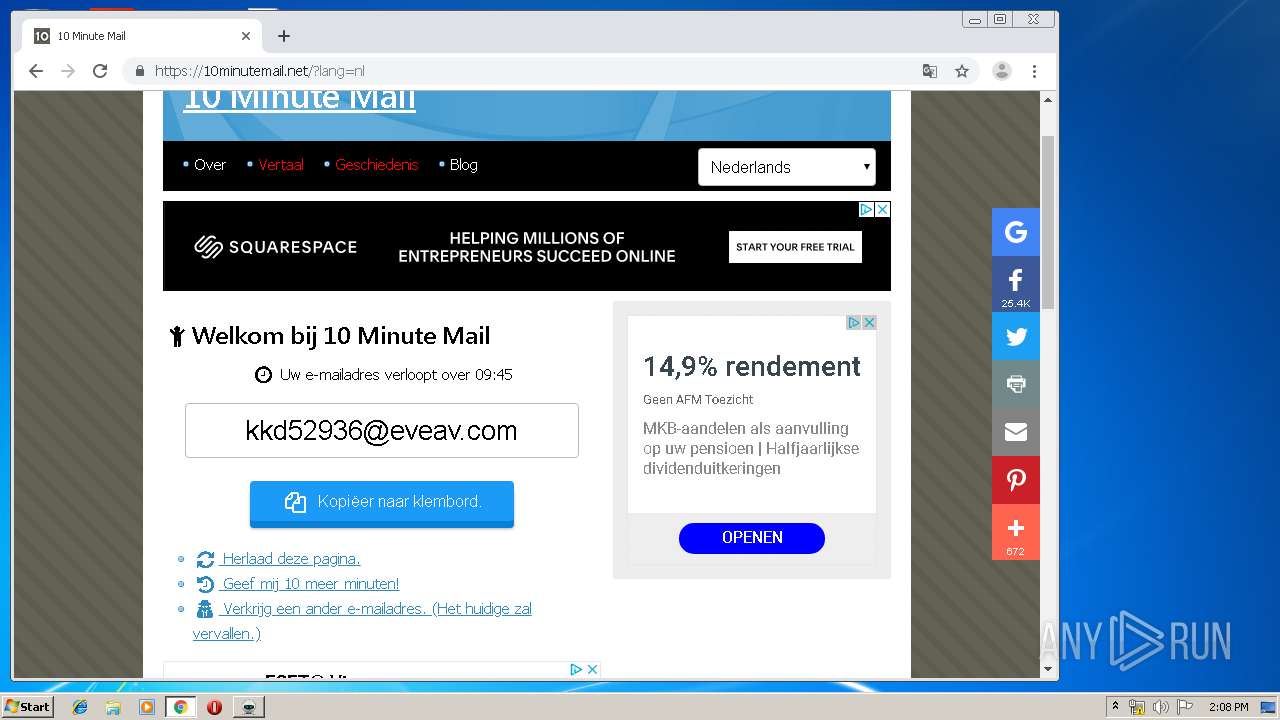The image size is (1280, 720).
Task: Click AdChoices icon on the rendement ad
Action: point(854,322)
